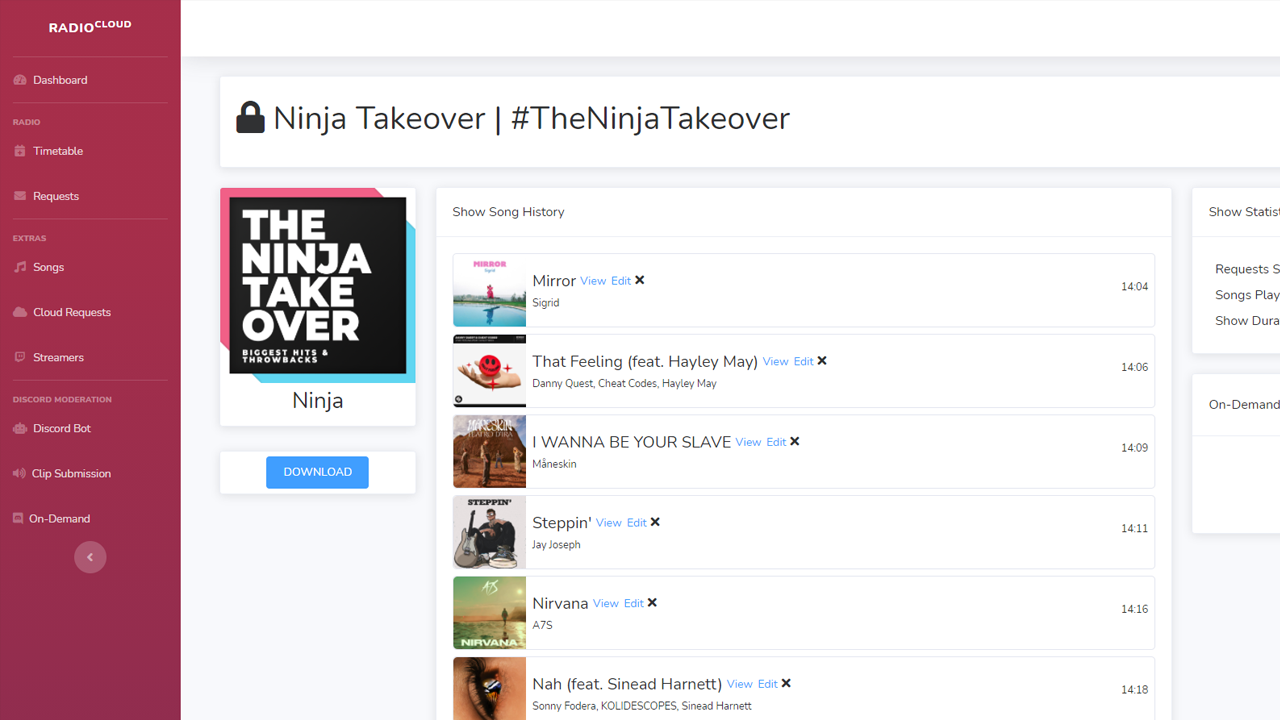View the song That Feeling

click(775, 362)
